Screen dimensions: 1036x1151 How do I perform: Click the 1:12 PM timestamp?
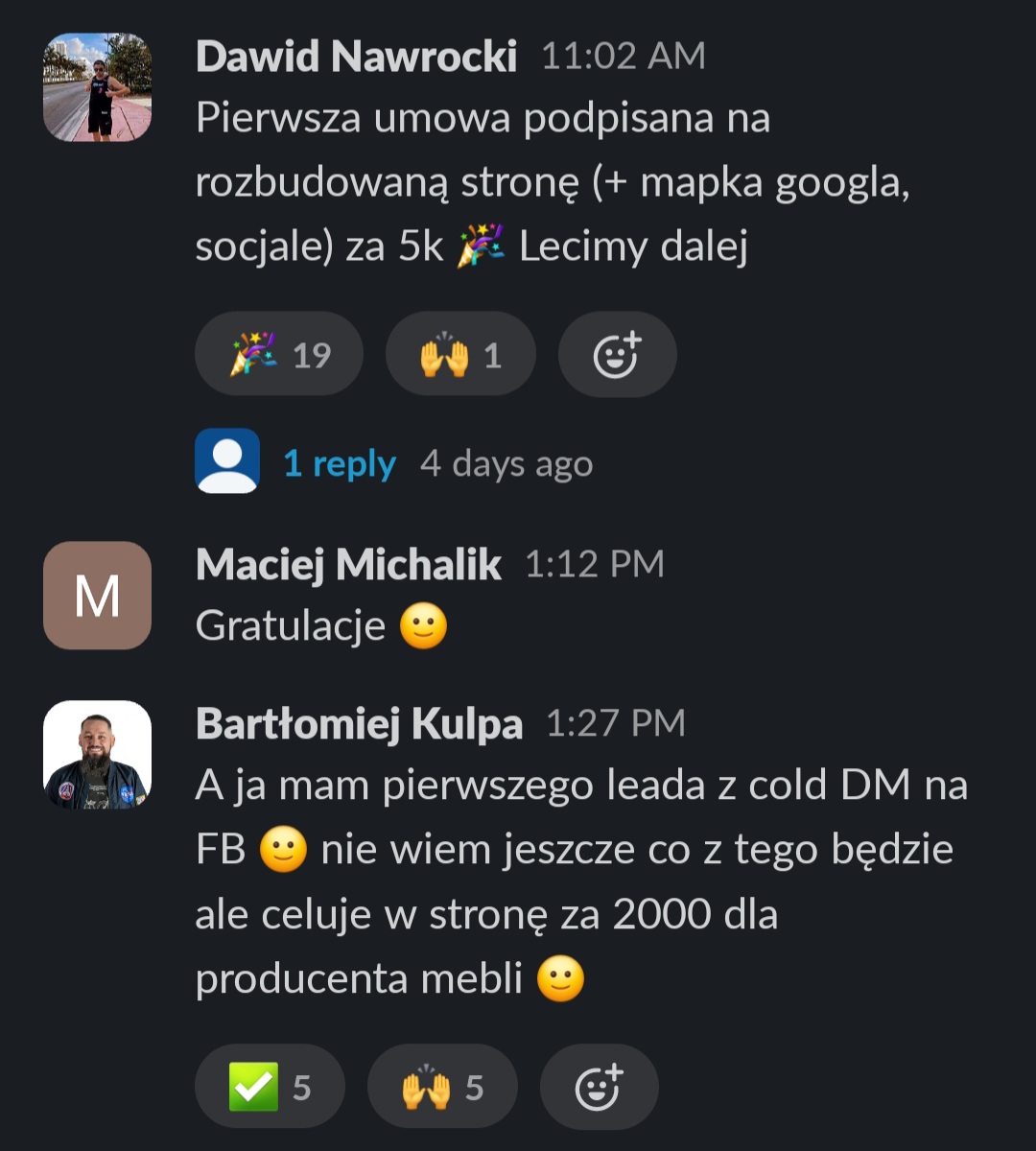(x=595, y=565)
